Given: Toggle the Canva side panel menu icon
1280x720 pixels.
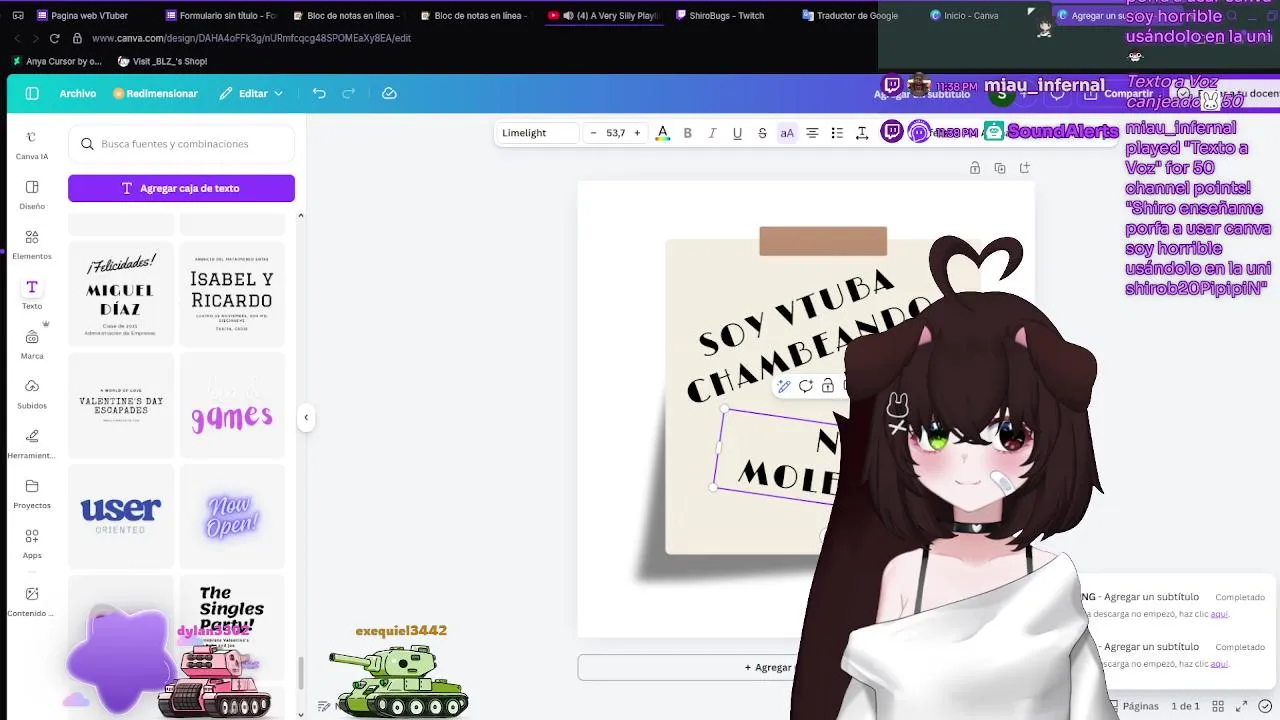Looking at the screenshot, I should tap(32, 93).
